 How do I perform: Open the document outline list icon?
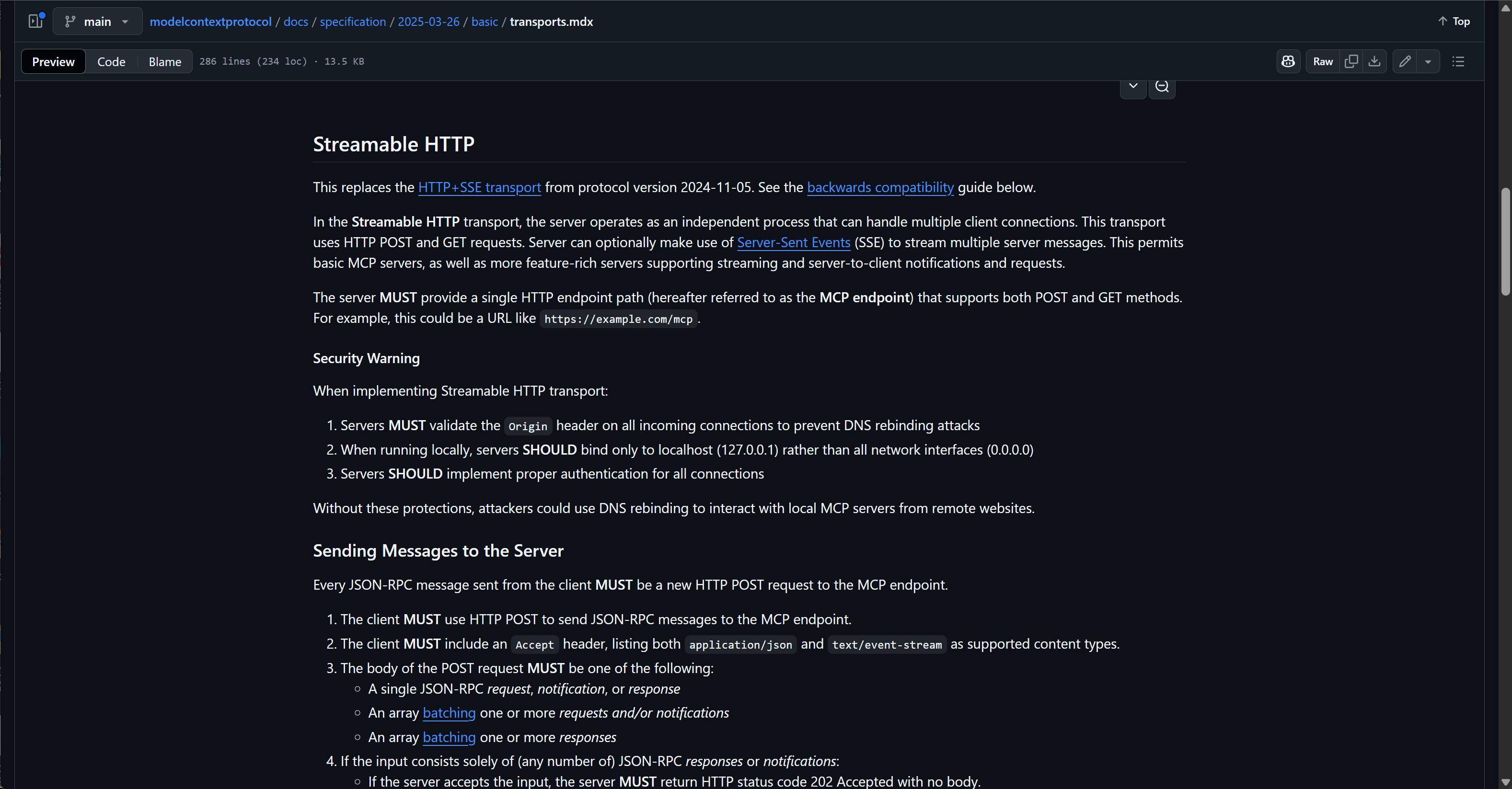[1458, 62]
